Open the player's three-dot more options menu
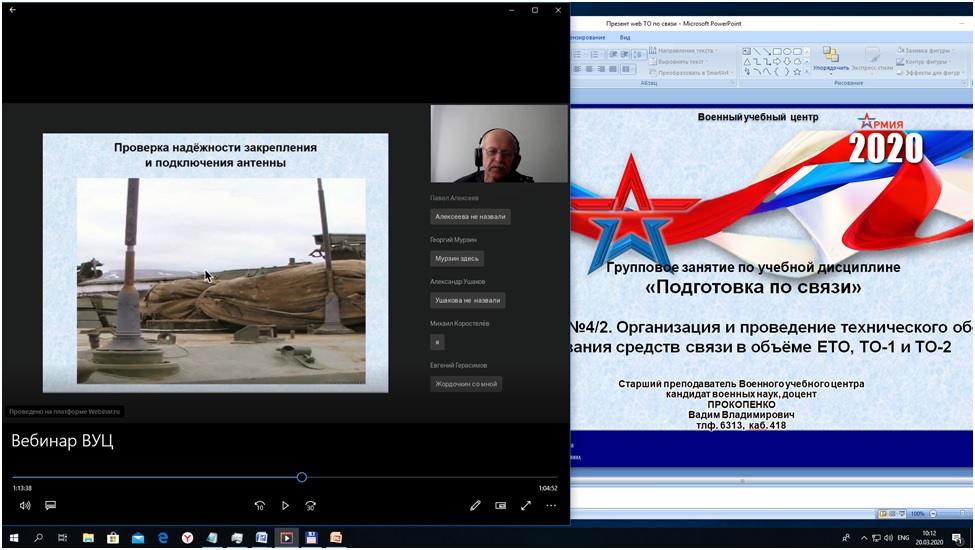 click(551, 506)
